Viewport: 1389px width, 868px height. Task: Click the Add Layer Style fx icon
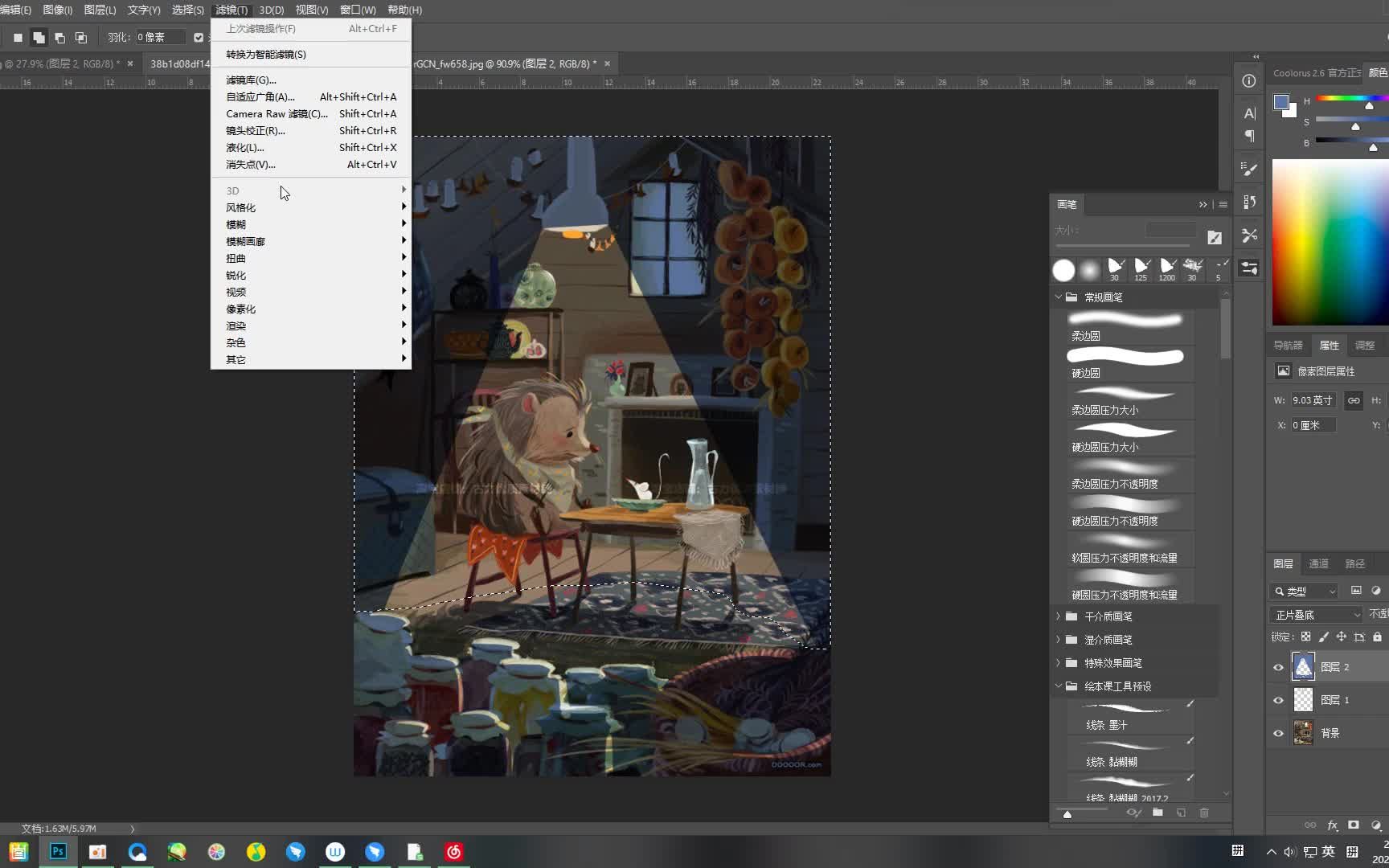[x=1332, y=825]
